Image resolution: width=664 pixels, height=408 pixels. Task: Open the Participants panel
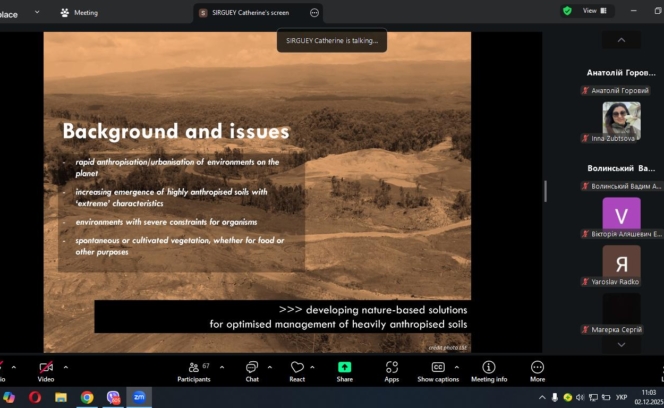pyautogui.click(x=192, y=370)
